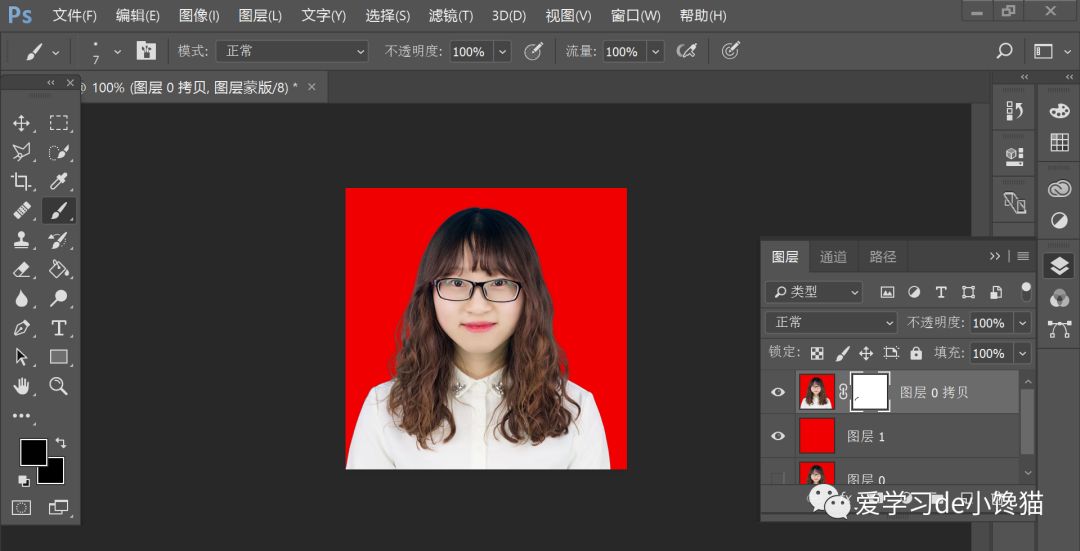Image resolution: width=1080 pixels, height=551 pixels.
Task: Select the Hand tool
Action: point(21,386)
